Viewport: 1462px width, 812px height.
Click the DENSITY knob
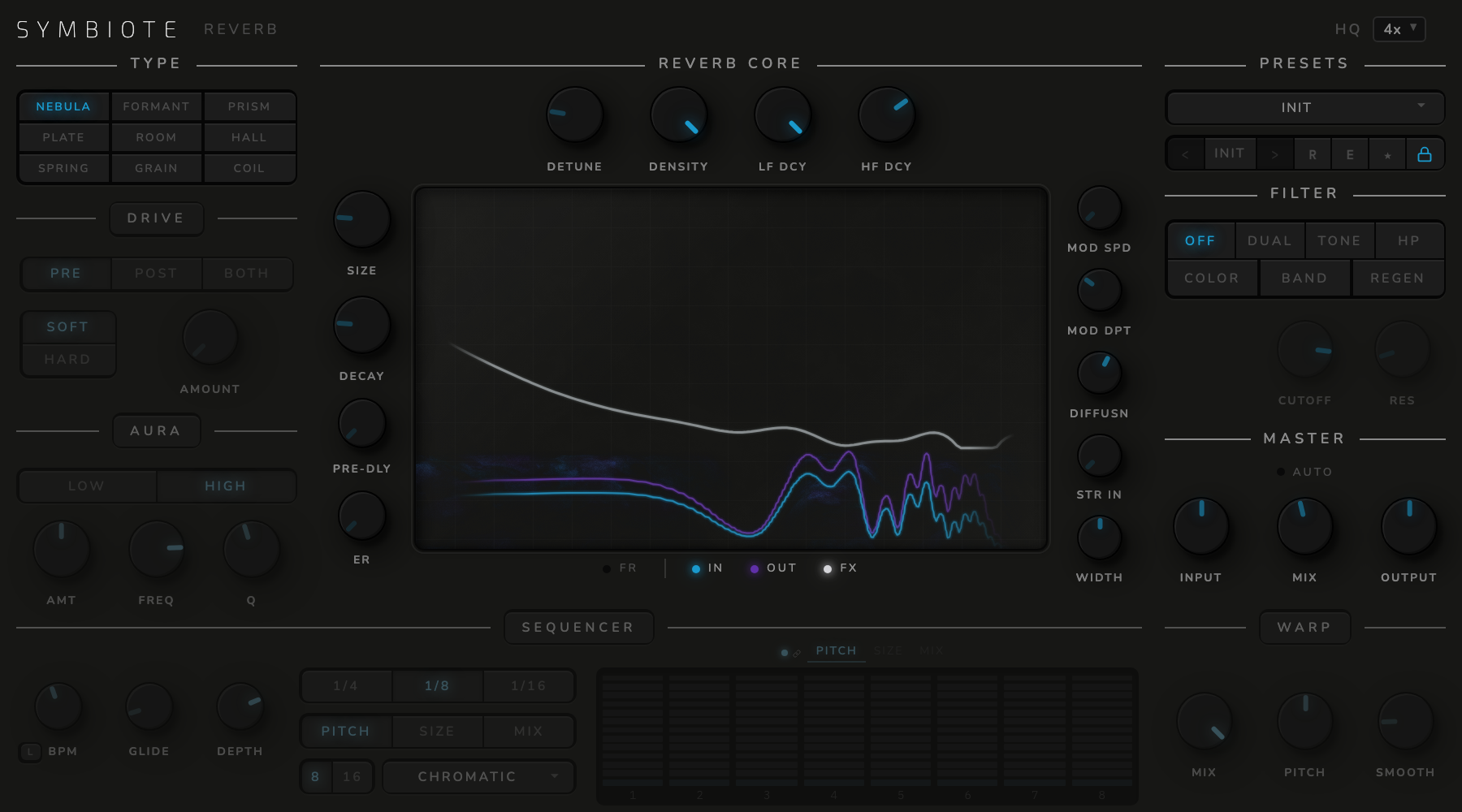click(x=678, y=114)
